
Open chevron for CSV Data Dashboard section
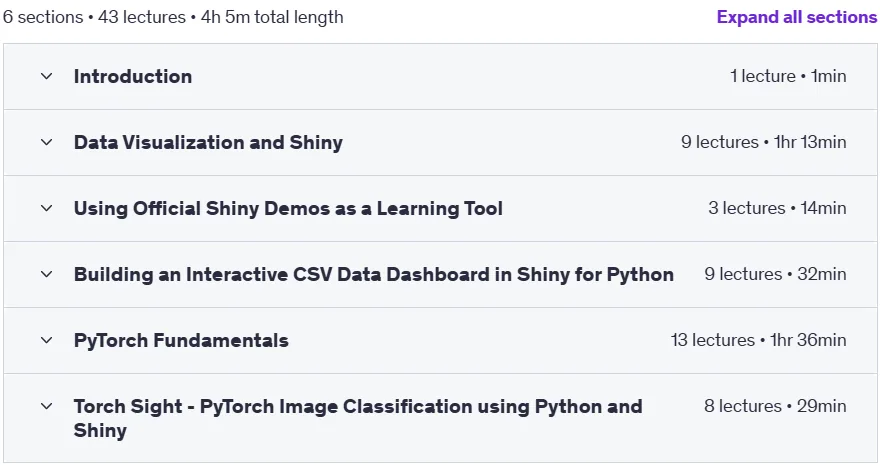[47, 274]
